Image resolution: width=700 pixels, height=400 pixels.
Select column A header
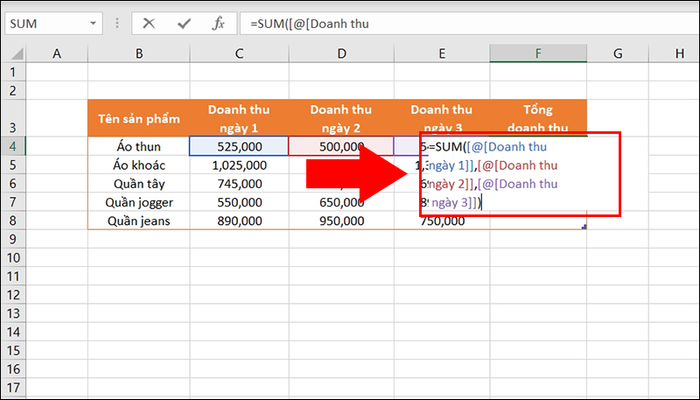(x=57, y=54)
